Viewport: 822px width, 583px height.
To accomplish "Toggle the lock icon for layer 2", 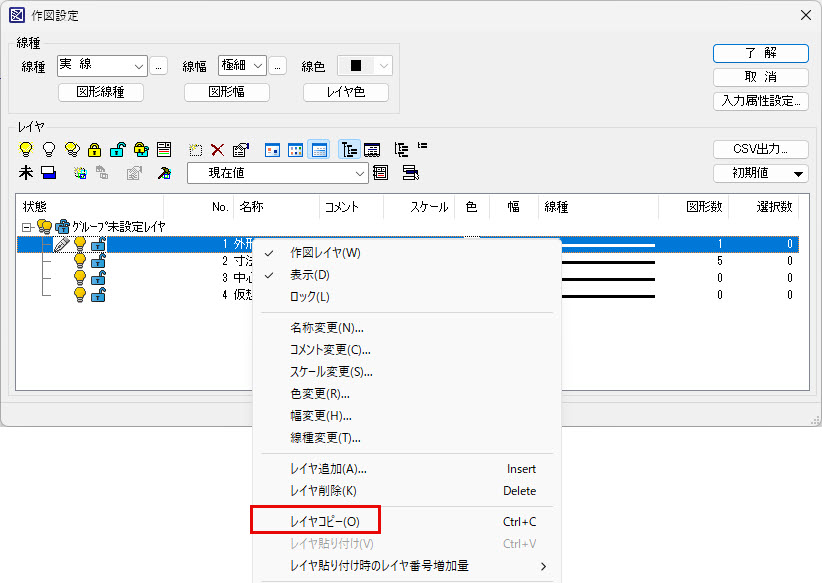I will [98, 261].
